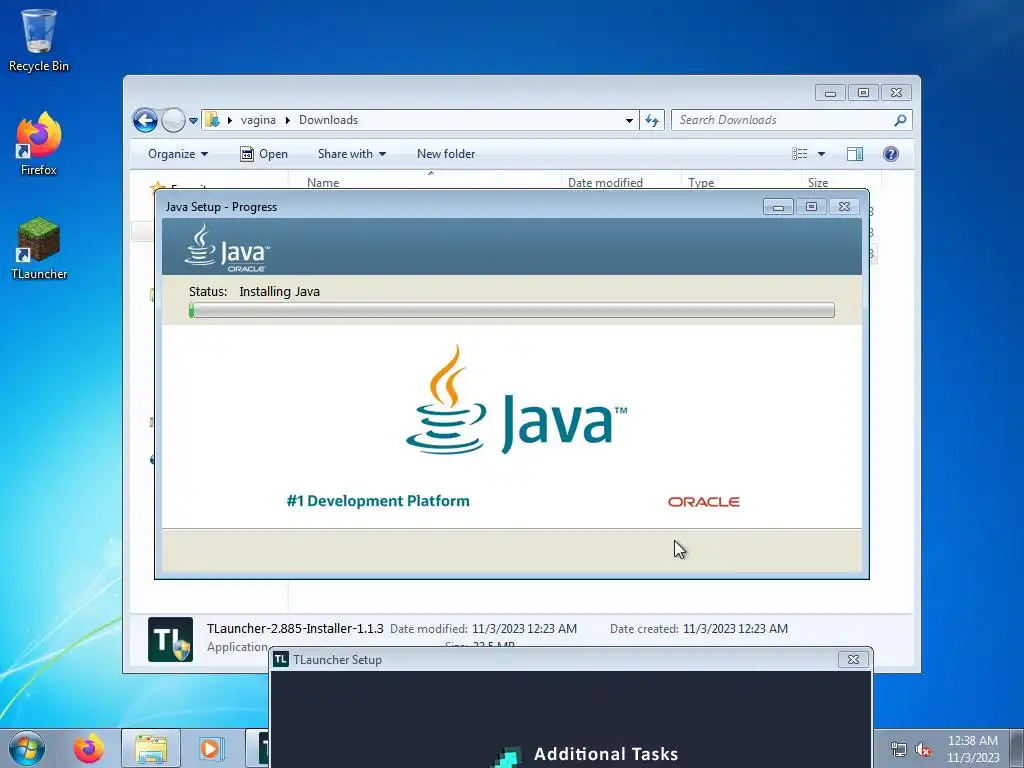Click the Open toolbar button
Image resolution: width=1024 pixels, height=768 pixels.
[x=264, y=154]
